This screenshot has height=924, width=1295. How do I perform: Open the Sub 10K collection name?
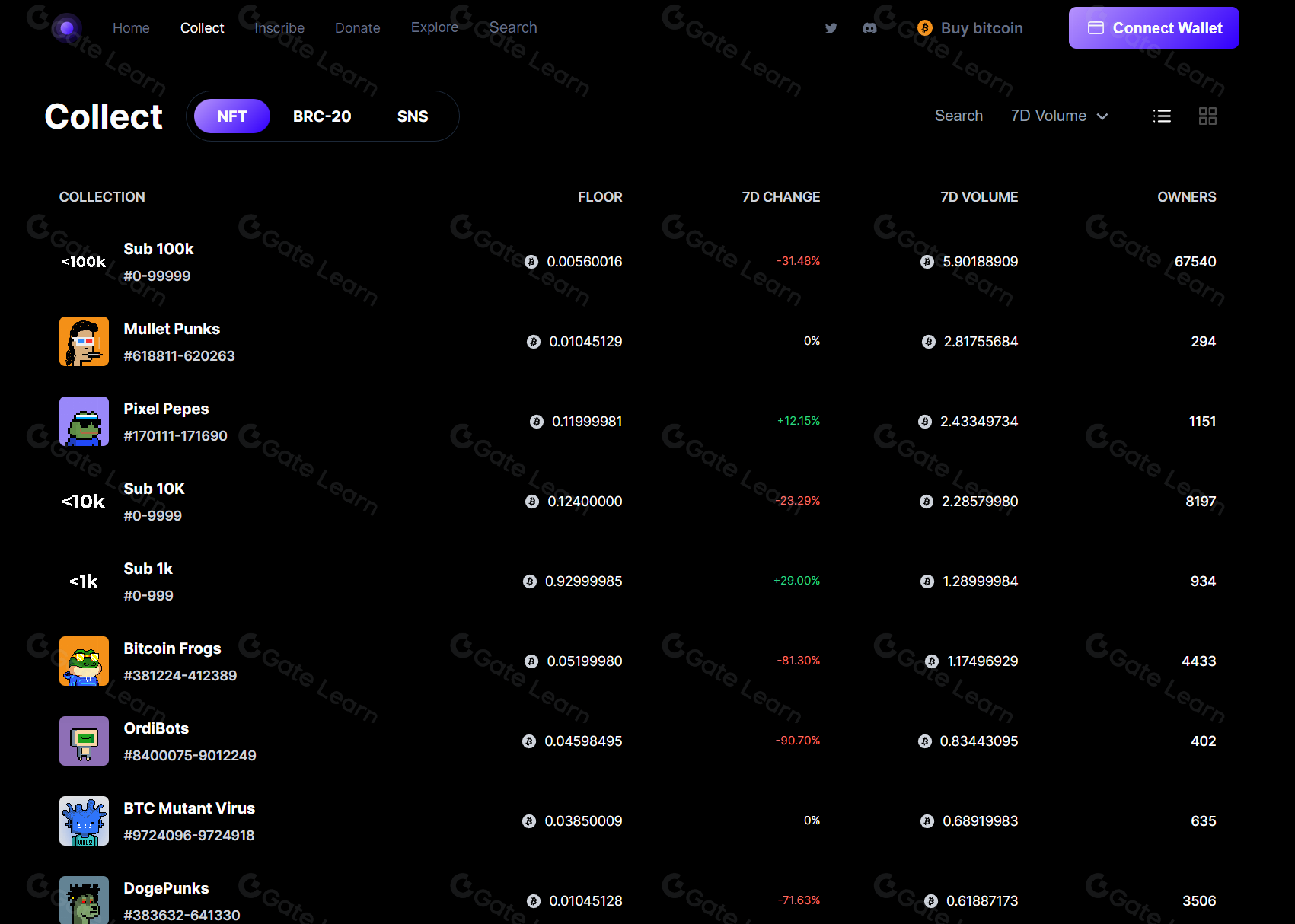pos(155,489)
